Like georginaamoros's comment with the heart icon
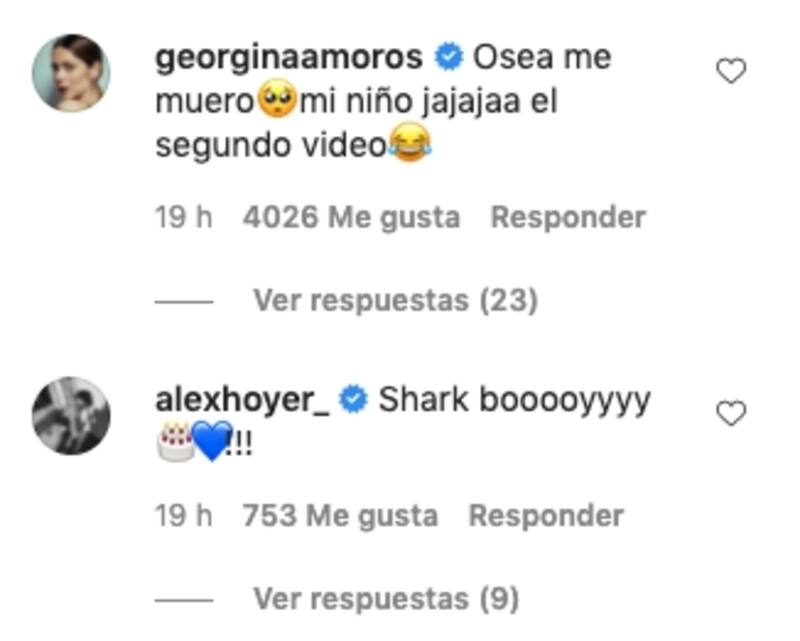Viewport: 800px width, 641px height. click(x=731, y=71)
